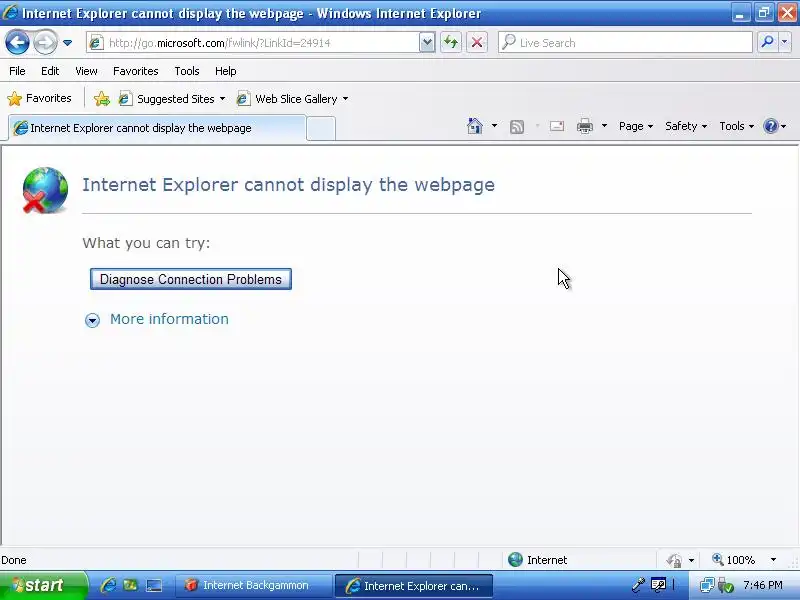Click the page icon in address bar
800x600 pixels.
95,43
